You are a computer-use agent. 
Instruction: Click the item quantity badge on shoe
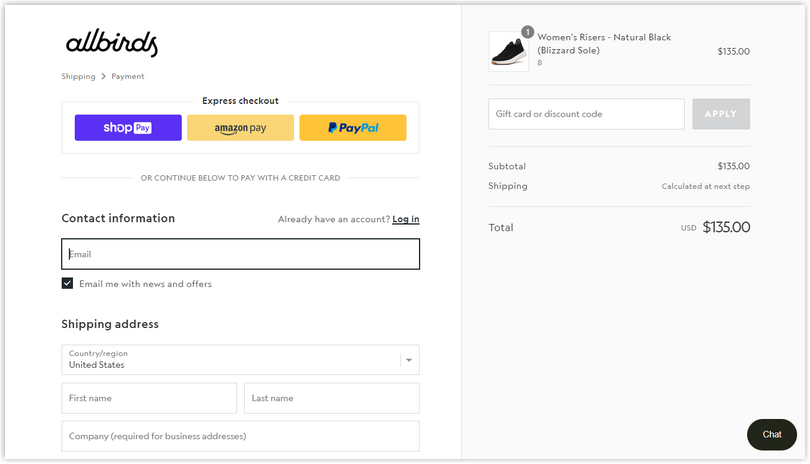(x=527, y=32)
